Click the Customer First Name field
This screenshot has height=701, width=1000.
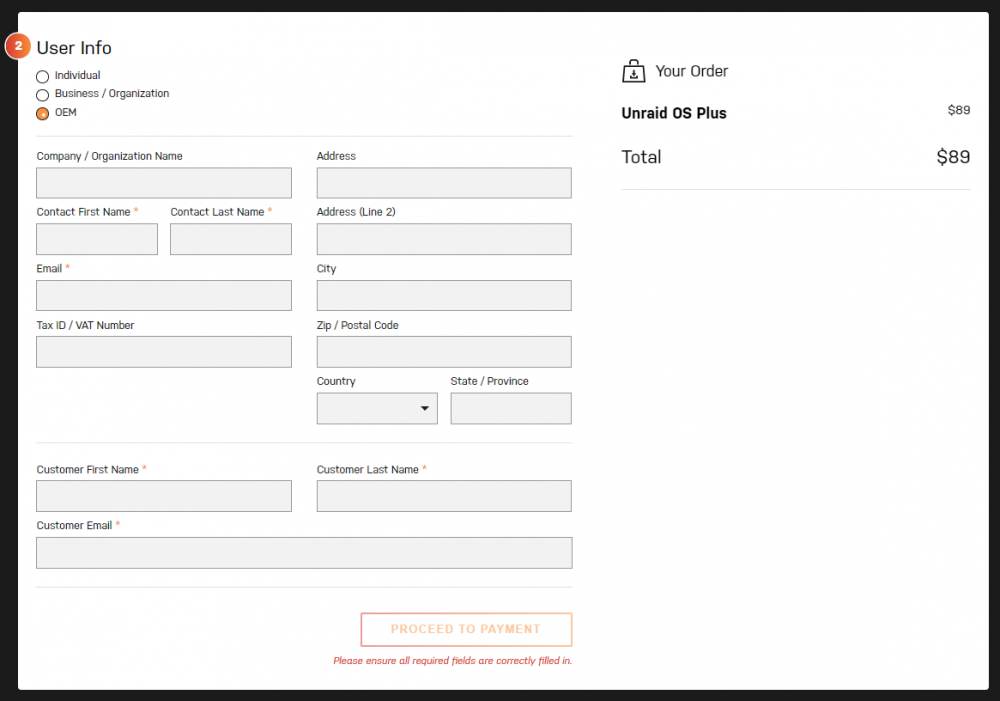164,496
